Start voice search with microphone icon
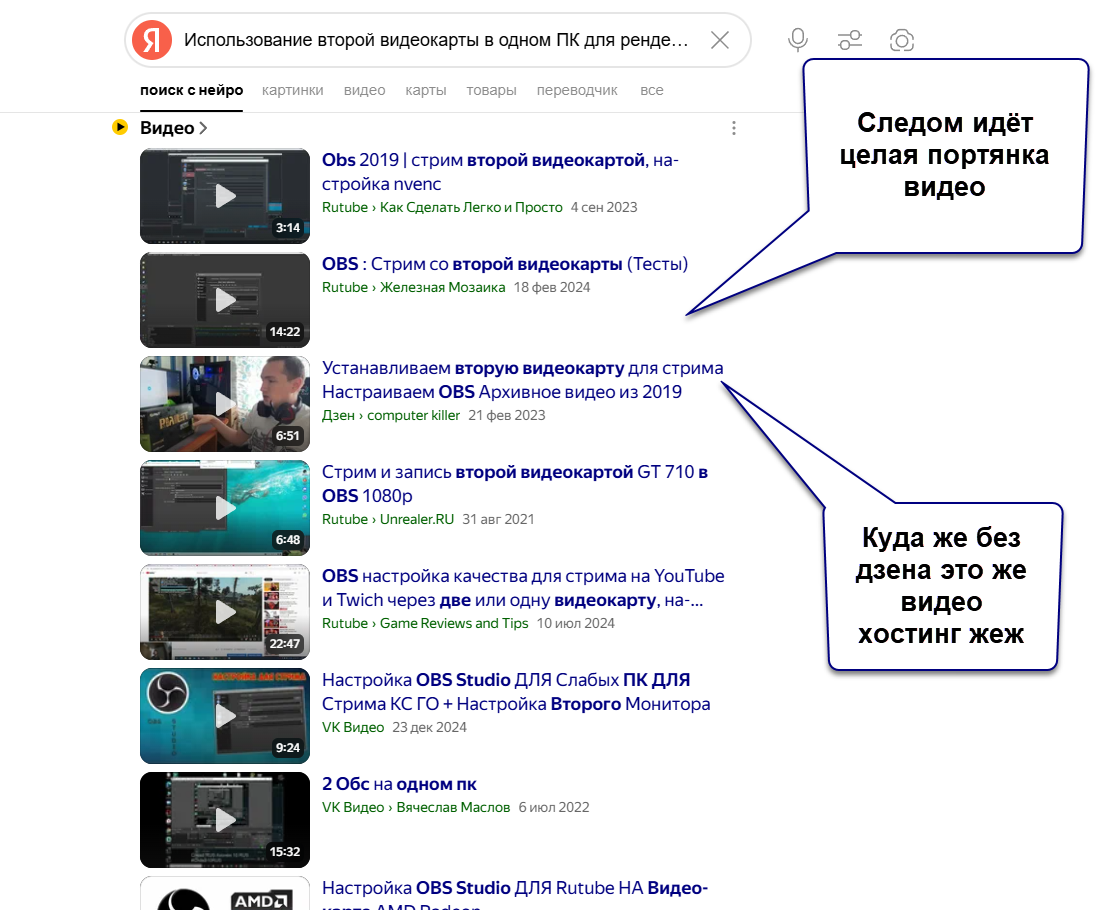This screenshot has height=910, width=1096. (x=797, y=40)
